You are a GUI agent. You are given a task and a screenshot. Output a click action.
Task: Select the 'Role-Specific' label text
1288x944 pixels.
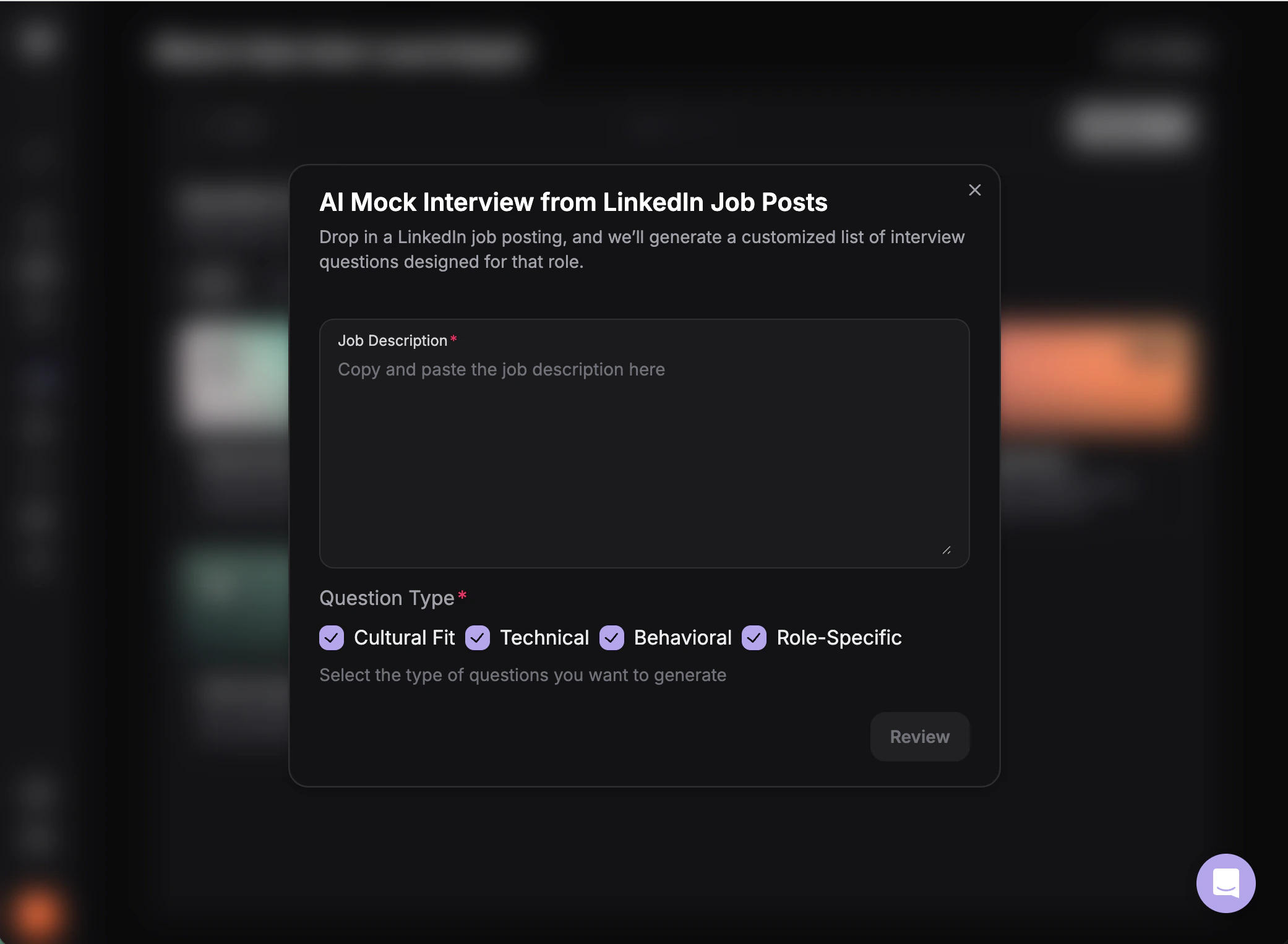tap(839, 638)
